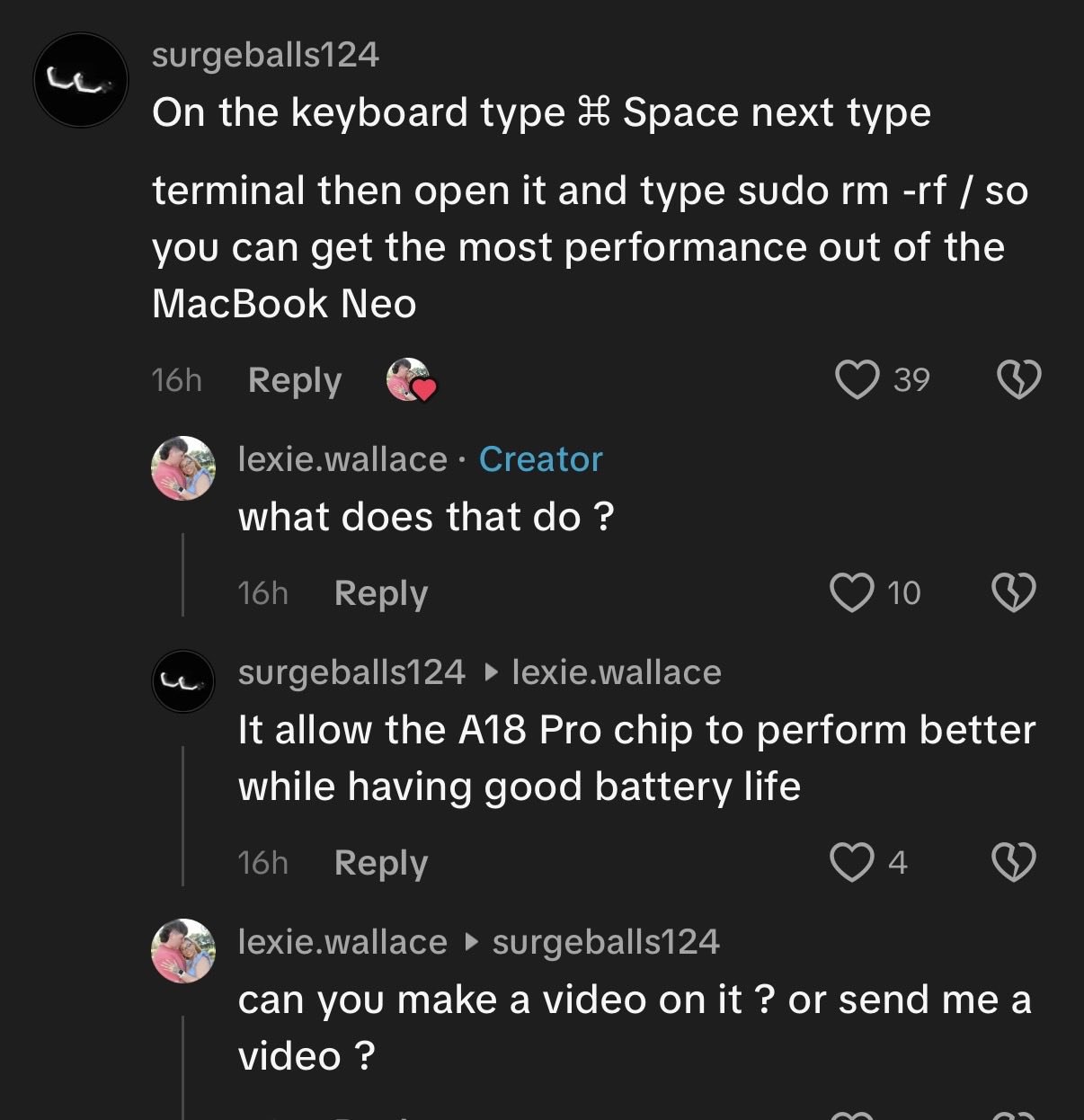This screenshot has height=1120, width=1084.
Task: Open lexie.wallace mention after surgeballs124 arrow
Action: pyautogui.click(x=617, y=672)
